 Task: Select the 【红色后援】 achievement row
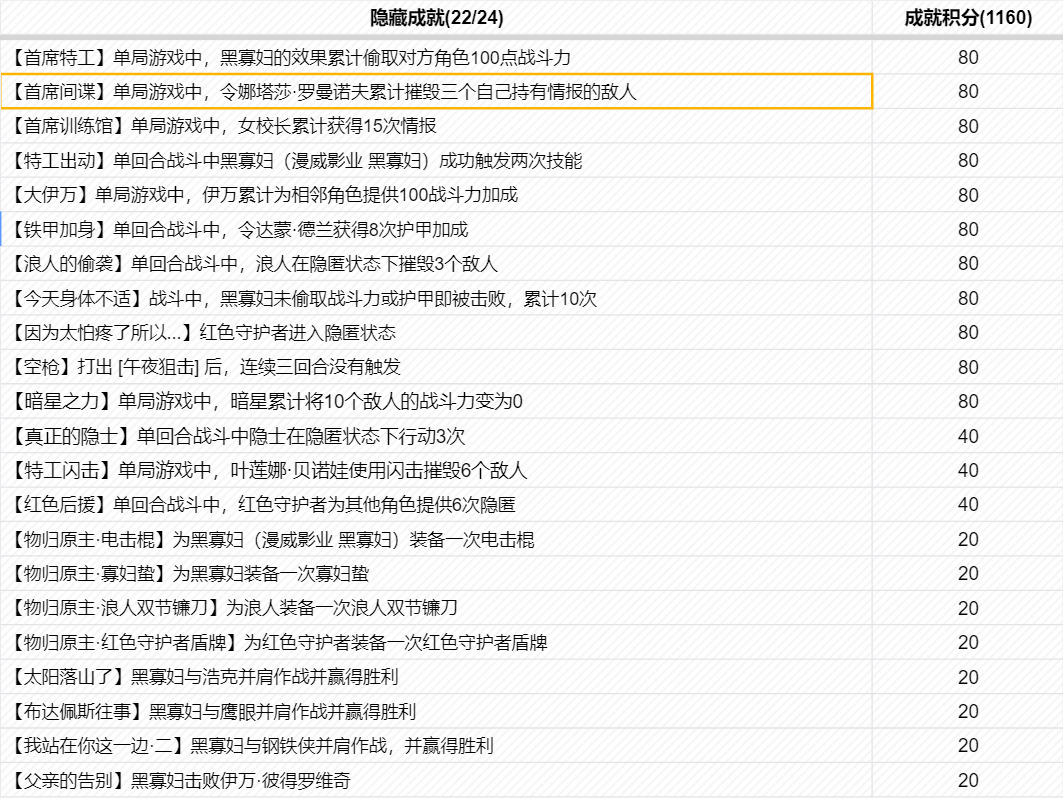pyautogui.click(x=265, y=505)
